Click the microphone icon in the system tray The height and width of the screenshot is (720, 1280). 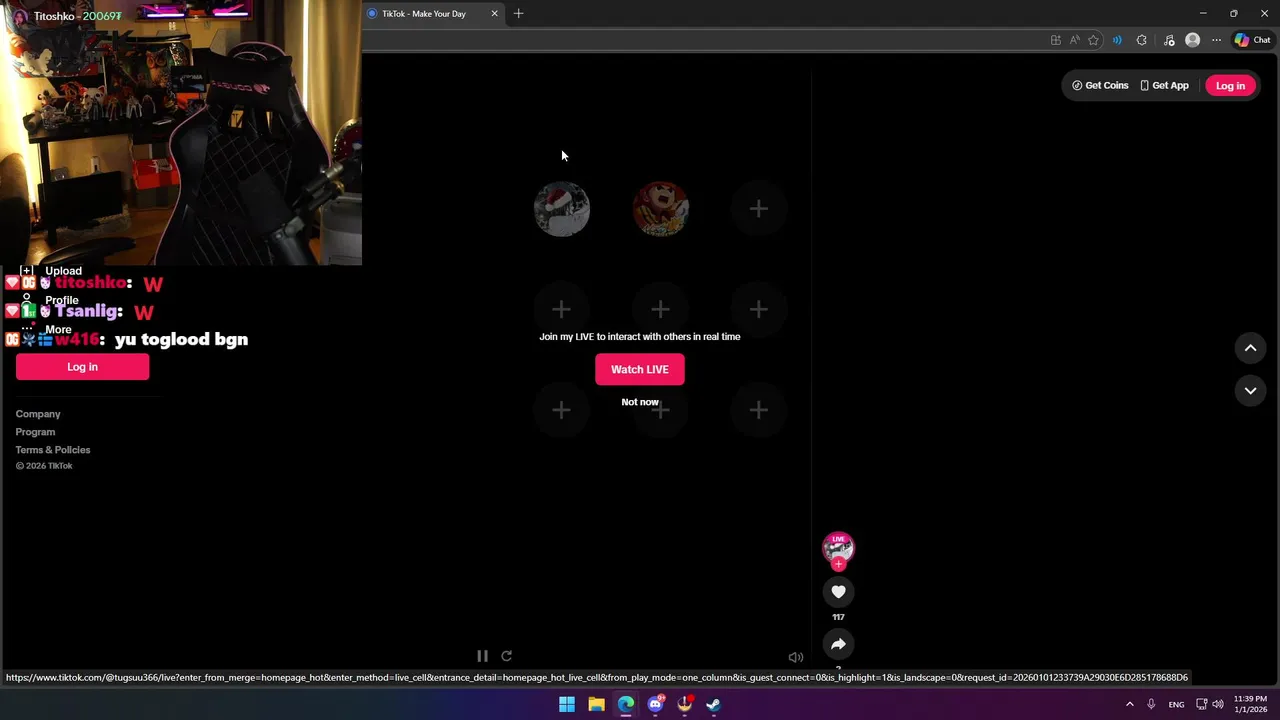(x=1151, y=705)
